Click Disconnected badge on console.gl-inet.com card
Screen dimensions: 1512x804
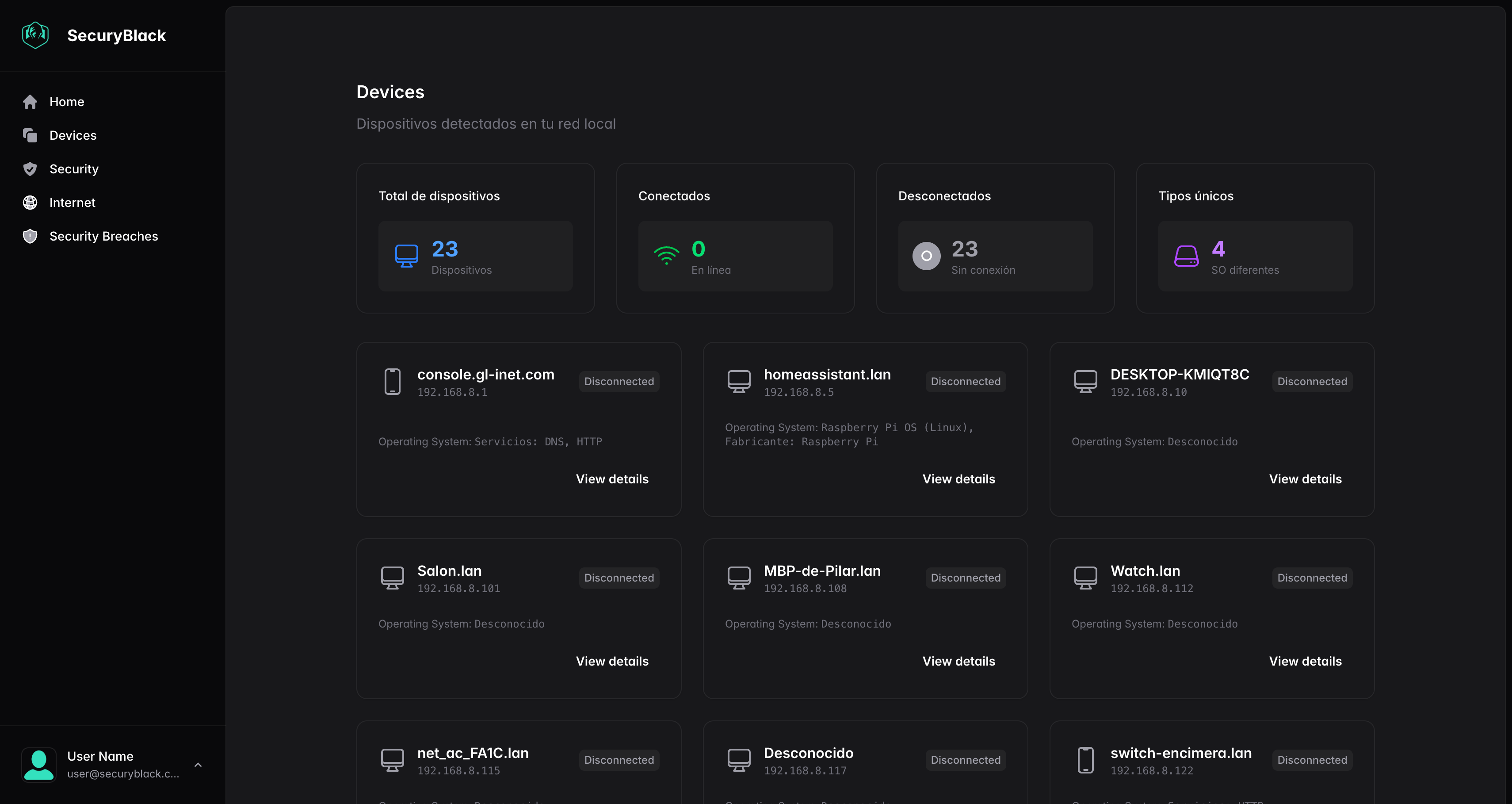pos(619,382)
